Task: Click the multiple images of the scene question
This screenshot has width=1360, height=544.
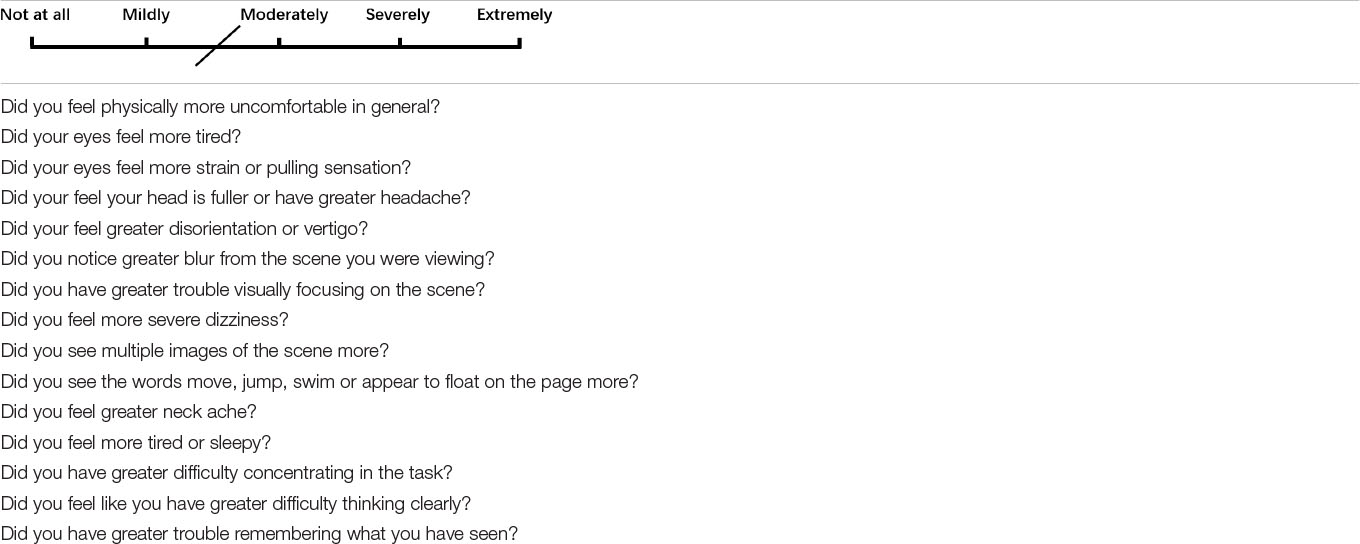Action: coord(195,351)
